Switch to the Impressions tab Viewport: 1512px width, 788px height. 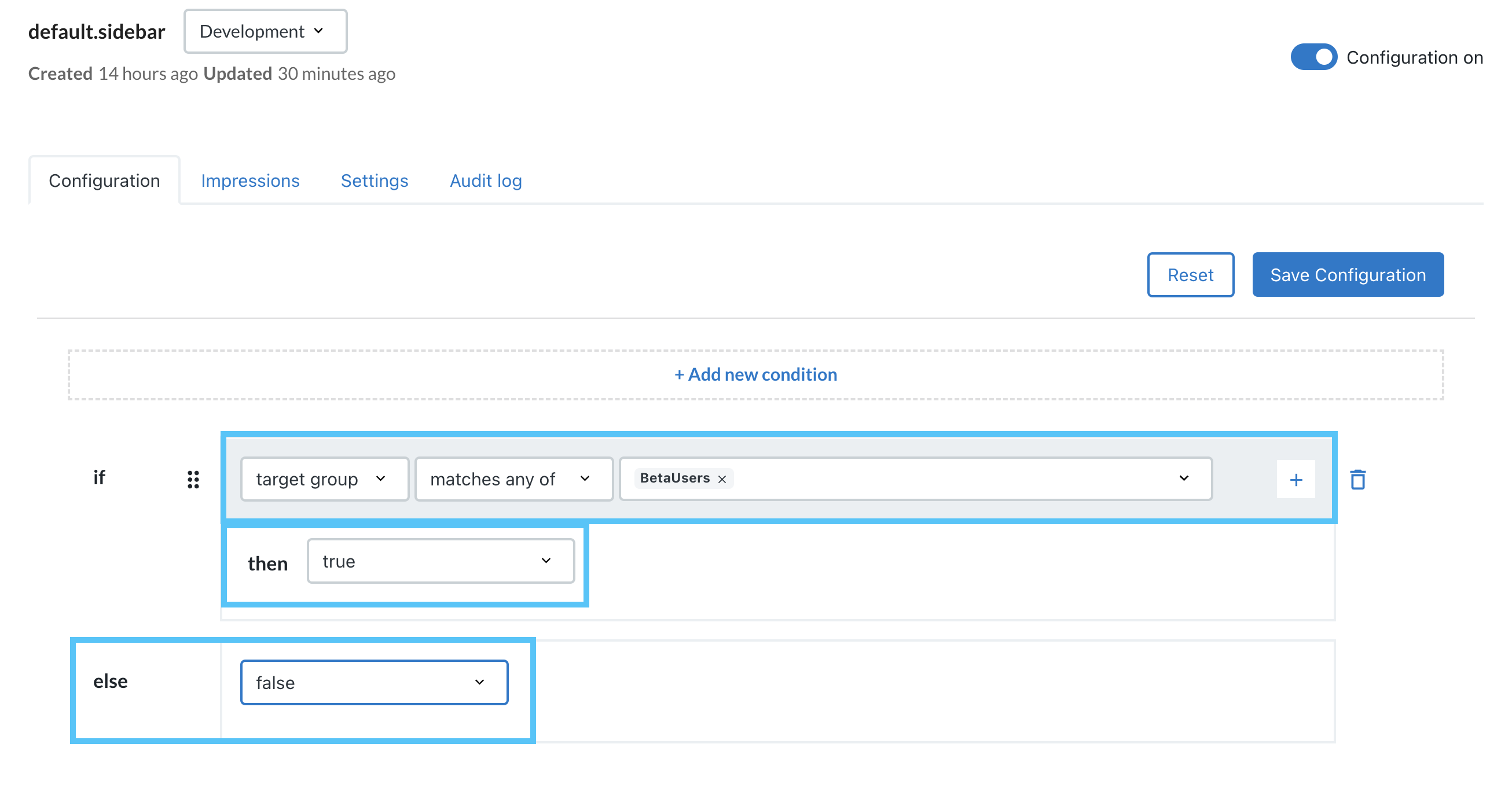pyautogui.click(x=250, y=180)
